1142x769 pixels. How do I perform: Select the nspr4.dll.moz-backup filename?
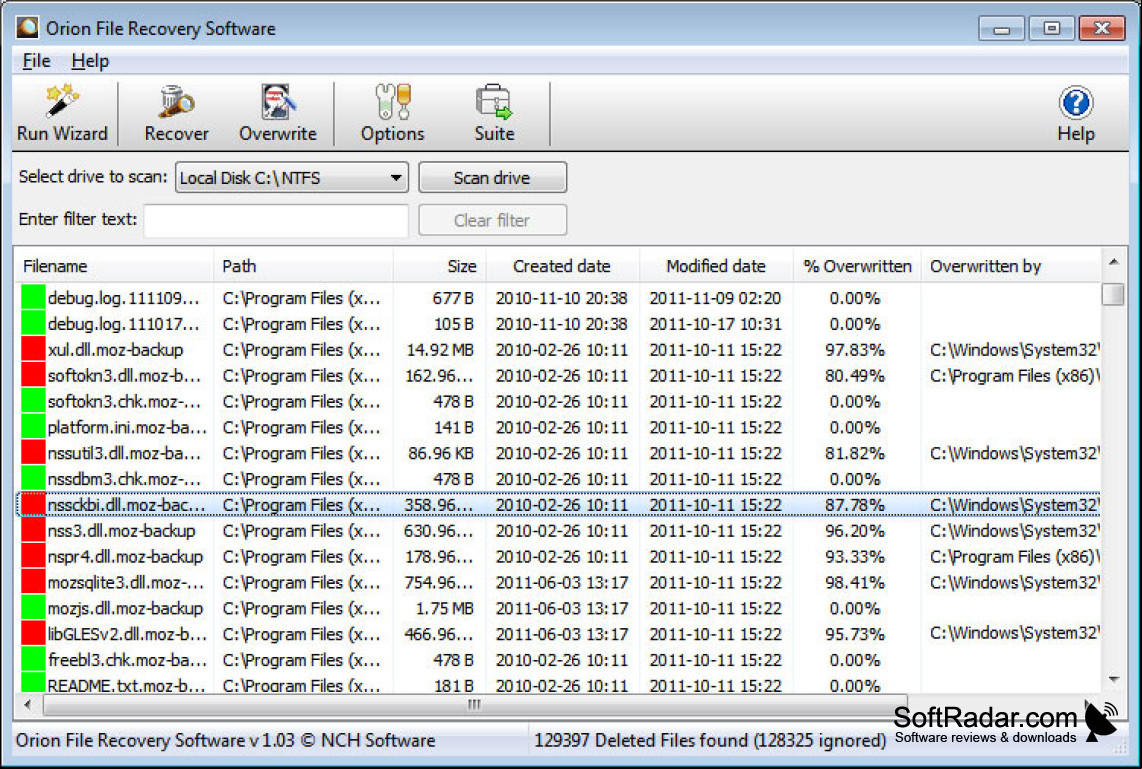pyautogui.click(x=125, y=556)
